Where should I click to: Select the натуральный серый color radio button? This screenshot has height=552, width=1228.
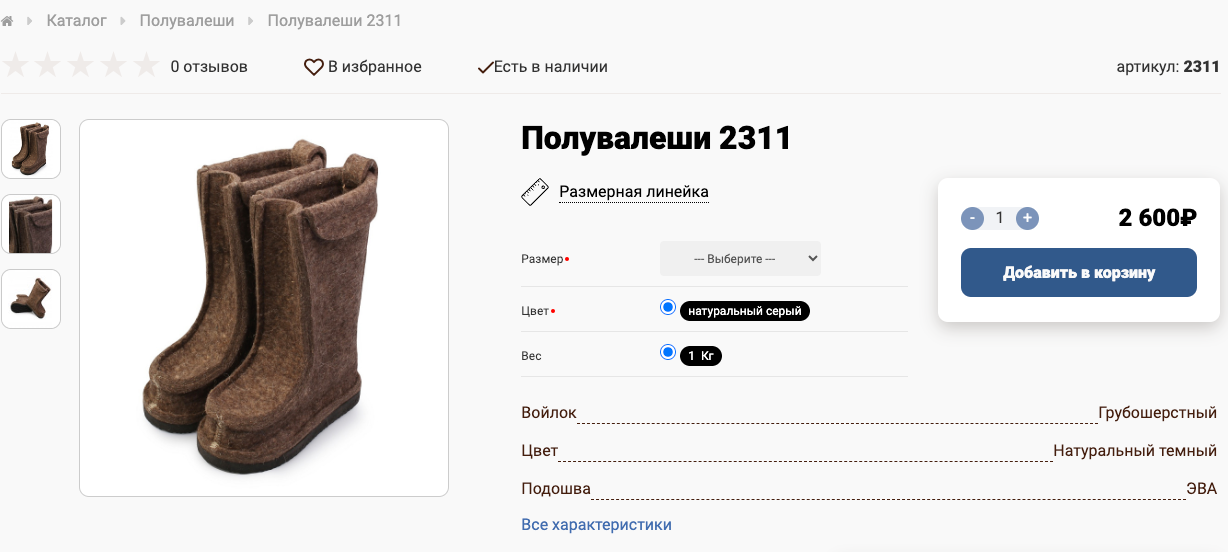click(x=668, y=307)
